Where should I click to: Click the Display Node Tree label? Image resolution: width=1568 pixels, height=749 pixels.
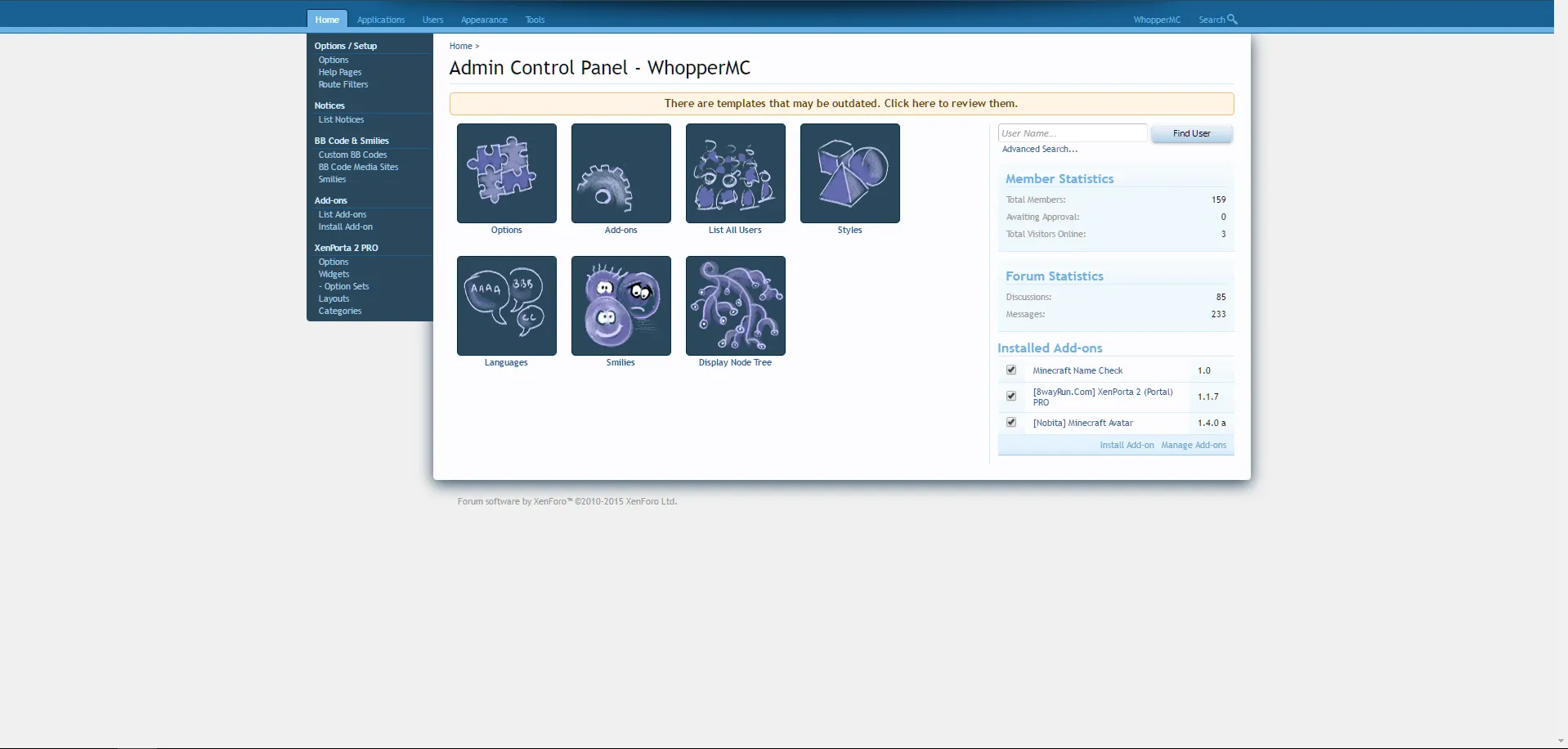(x=735, y=363)
